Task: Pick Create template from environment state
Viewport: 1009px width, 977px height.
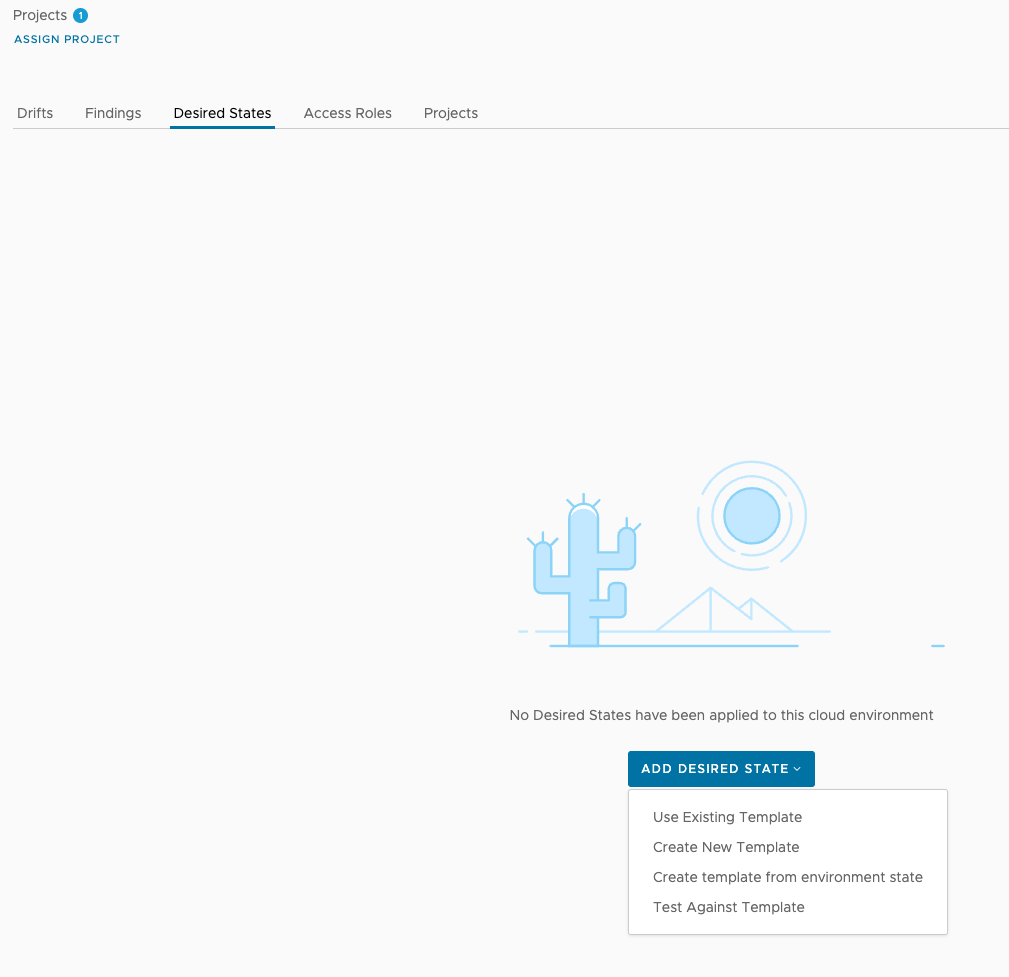Action: click(x=788, y=877)
